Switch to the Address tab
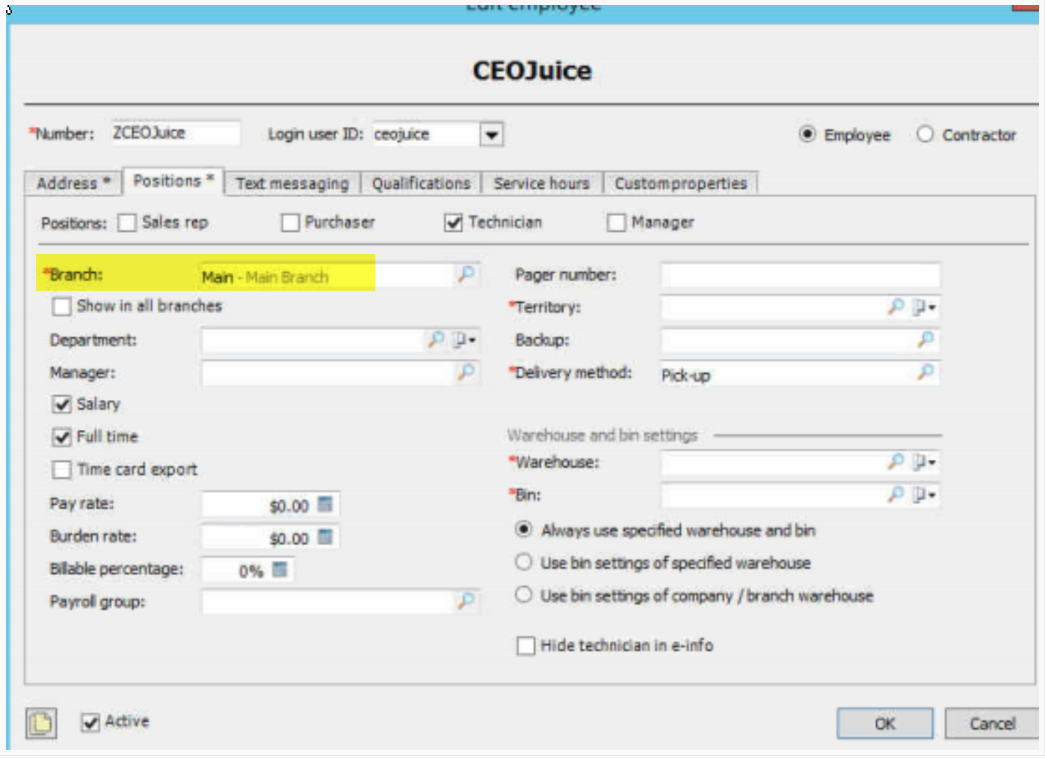This screenshot has height=758, width=1045. click(x=73, y=183)
